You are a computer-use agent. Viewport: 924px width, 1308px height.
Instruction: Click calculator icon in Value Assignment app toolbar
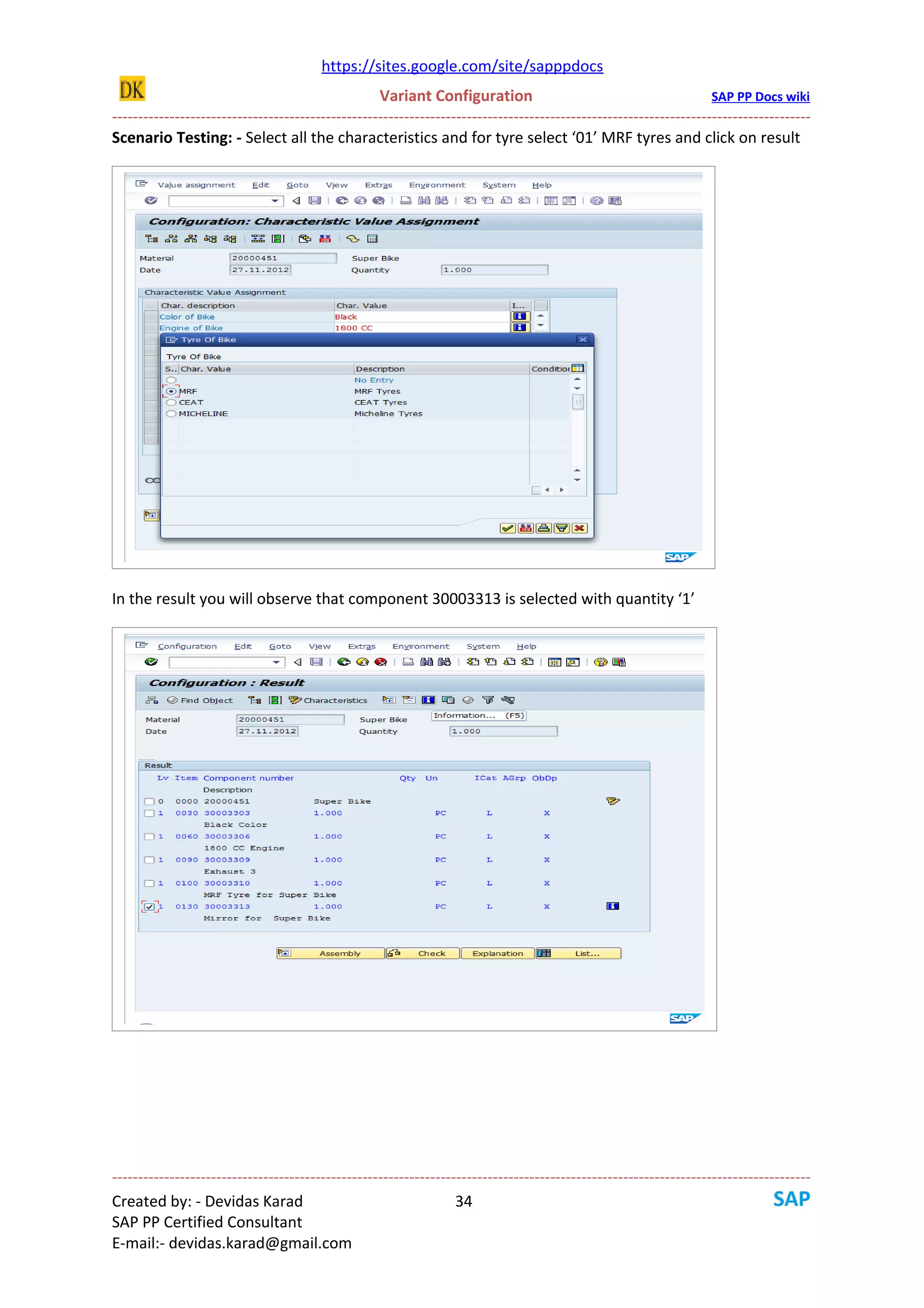pos(372,239)
